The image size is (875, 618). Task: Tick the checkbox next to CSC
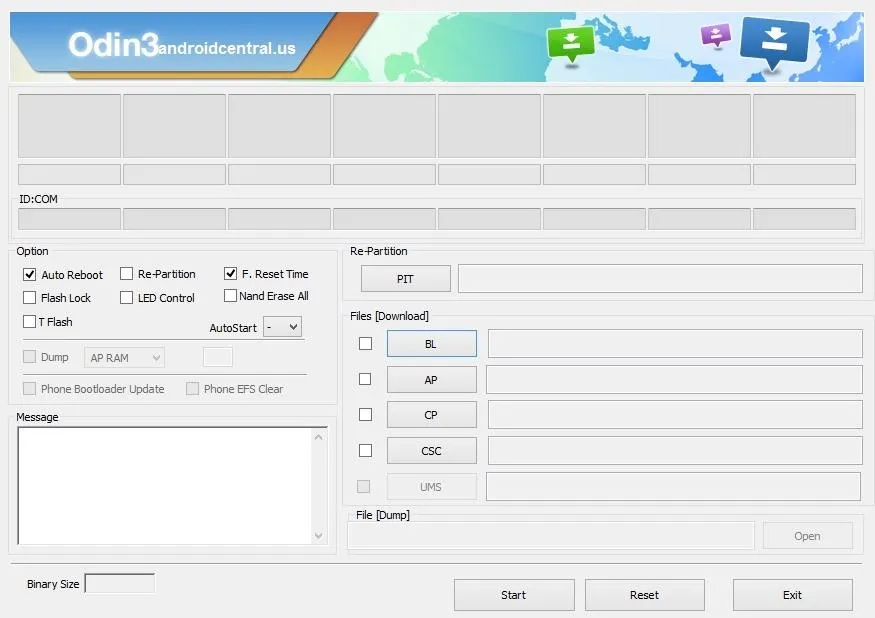click(x=366, y=450)
